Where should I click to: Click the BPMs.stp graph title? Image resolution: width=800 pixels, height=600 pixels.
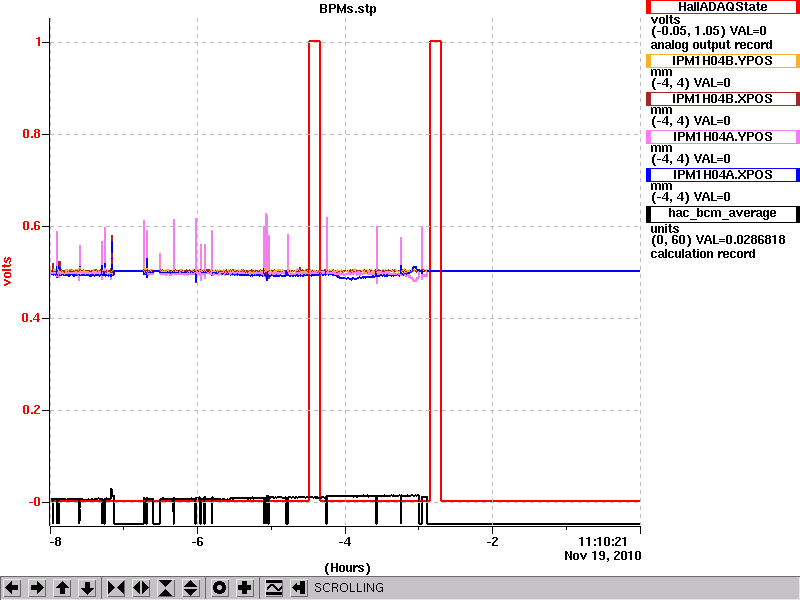coord(347,9)
